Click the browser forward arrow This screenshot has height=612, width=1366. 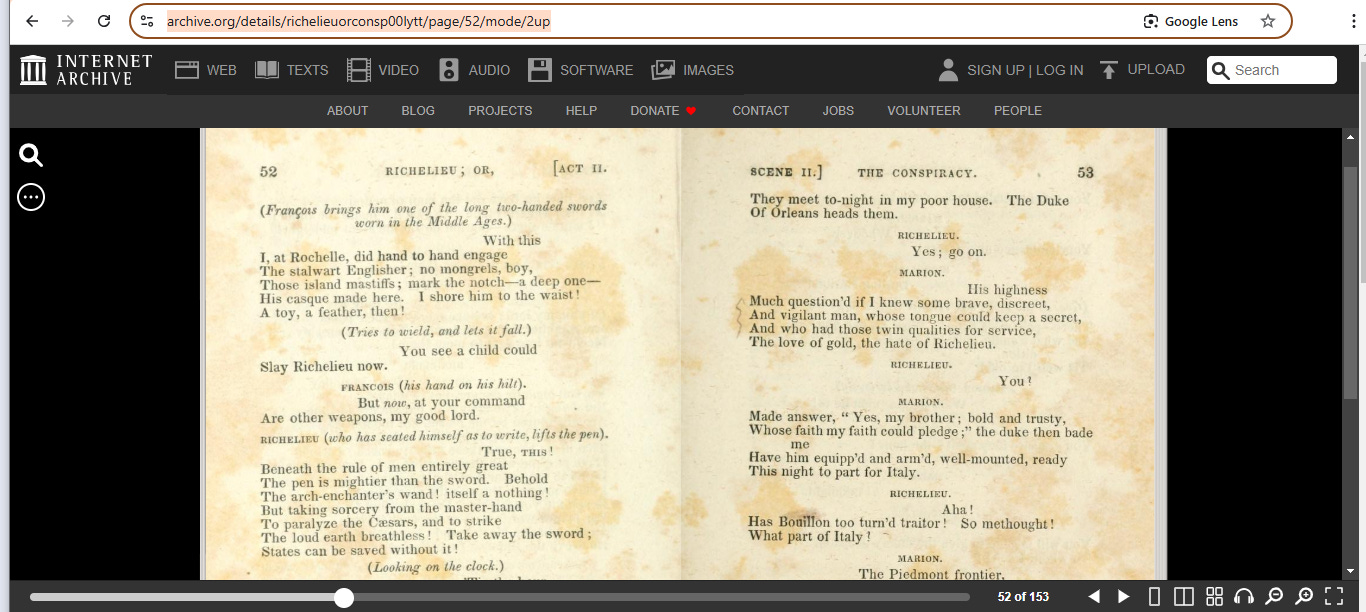coord(68,21)
